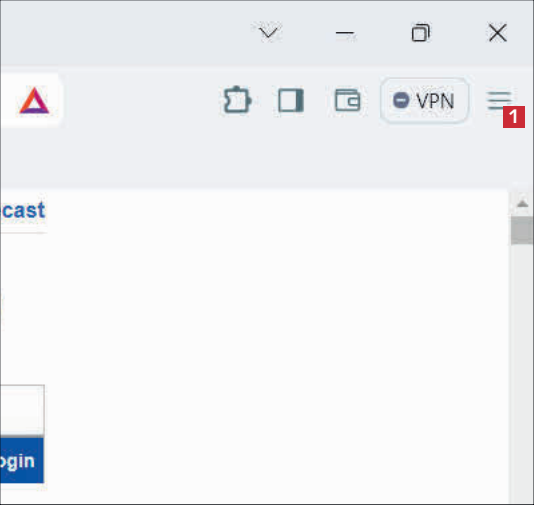Focus the input field above Login
Screen dimensions: 534x505
coord(22,410)
